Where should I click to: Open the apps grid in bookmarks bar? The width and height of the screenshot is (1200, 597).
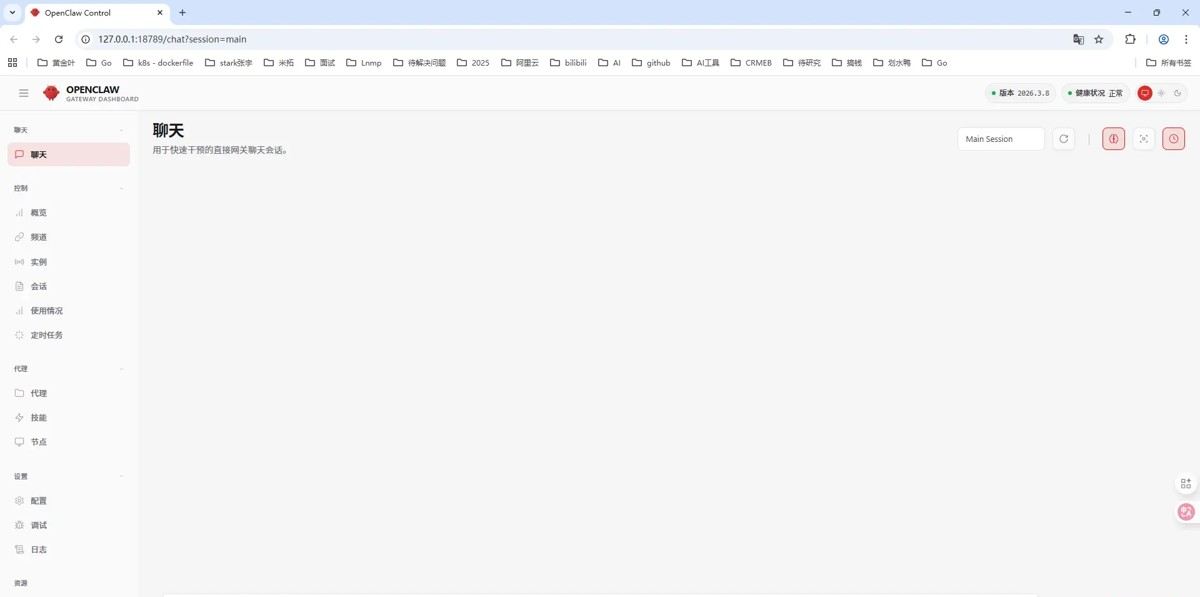point(13,62)
